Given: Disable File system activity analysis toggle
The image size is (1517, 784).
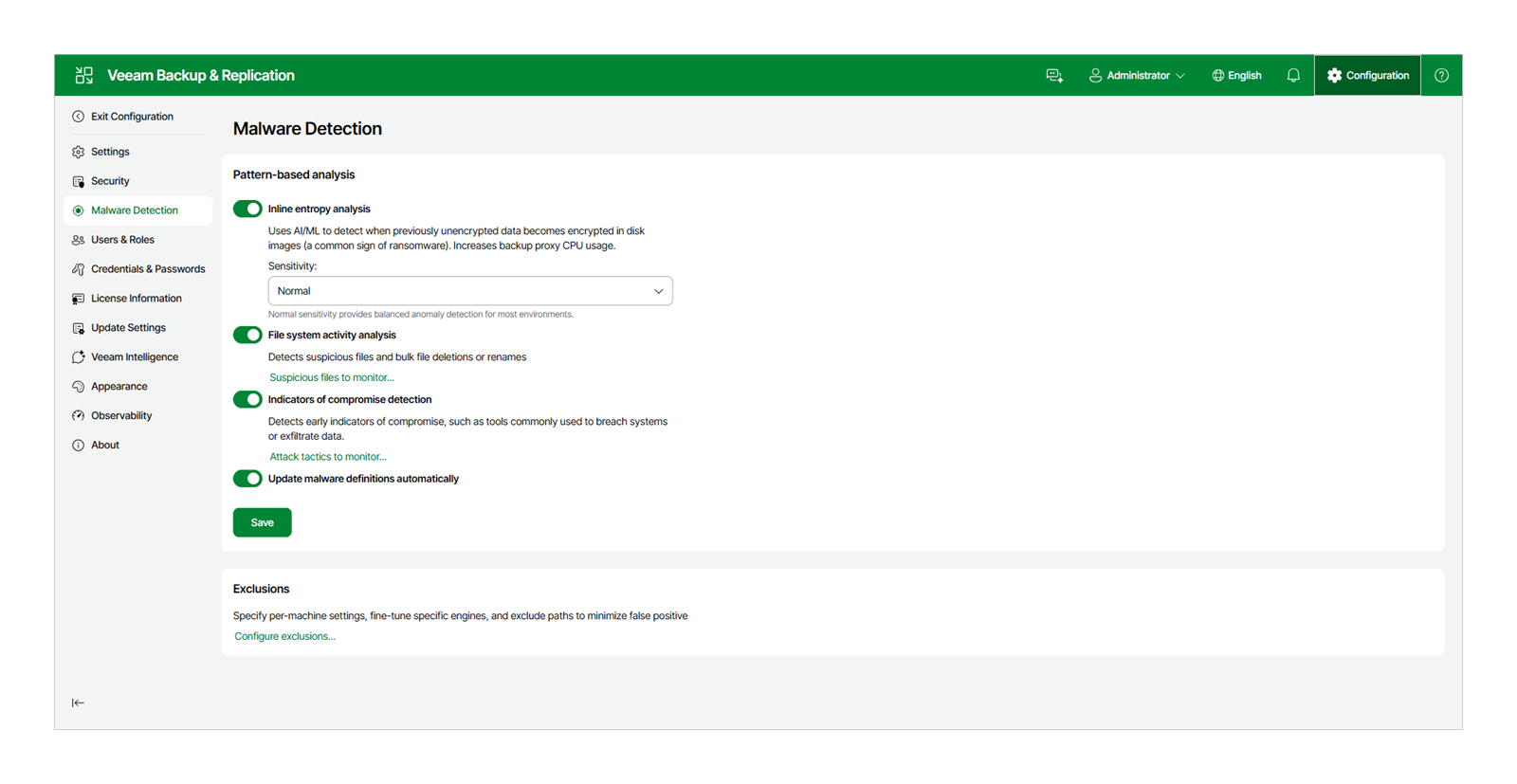Looking at the screenshot, I should (x=247, y=335).
